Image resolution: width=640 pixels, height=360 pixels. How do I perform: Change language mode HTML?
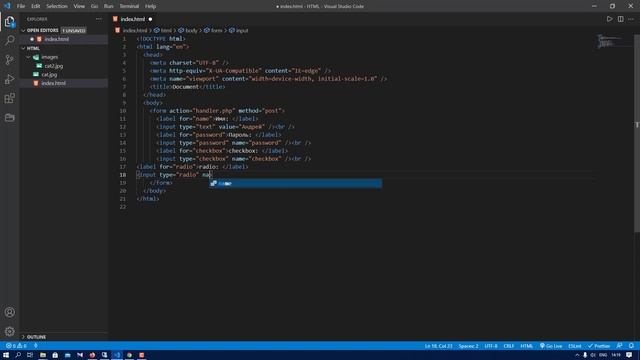click(x=527, y=346)
